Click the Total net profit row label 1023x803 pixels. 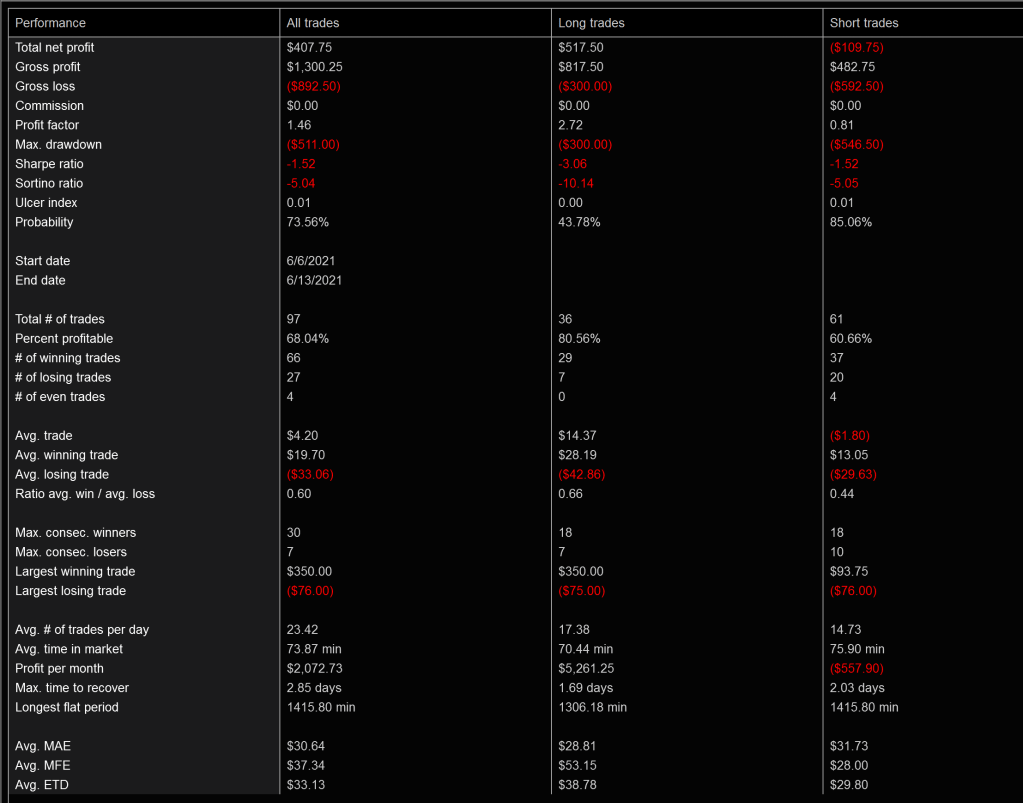[55, 47]
